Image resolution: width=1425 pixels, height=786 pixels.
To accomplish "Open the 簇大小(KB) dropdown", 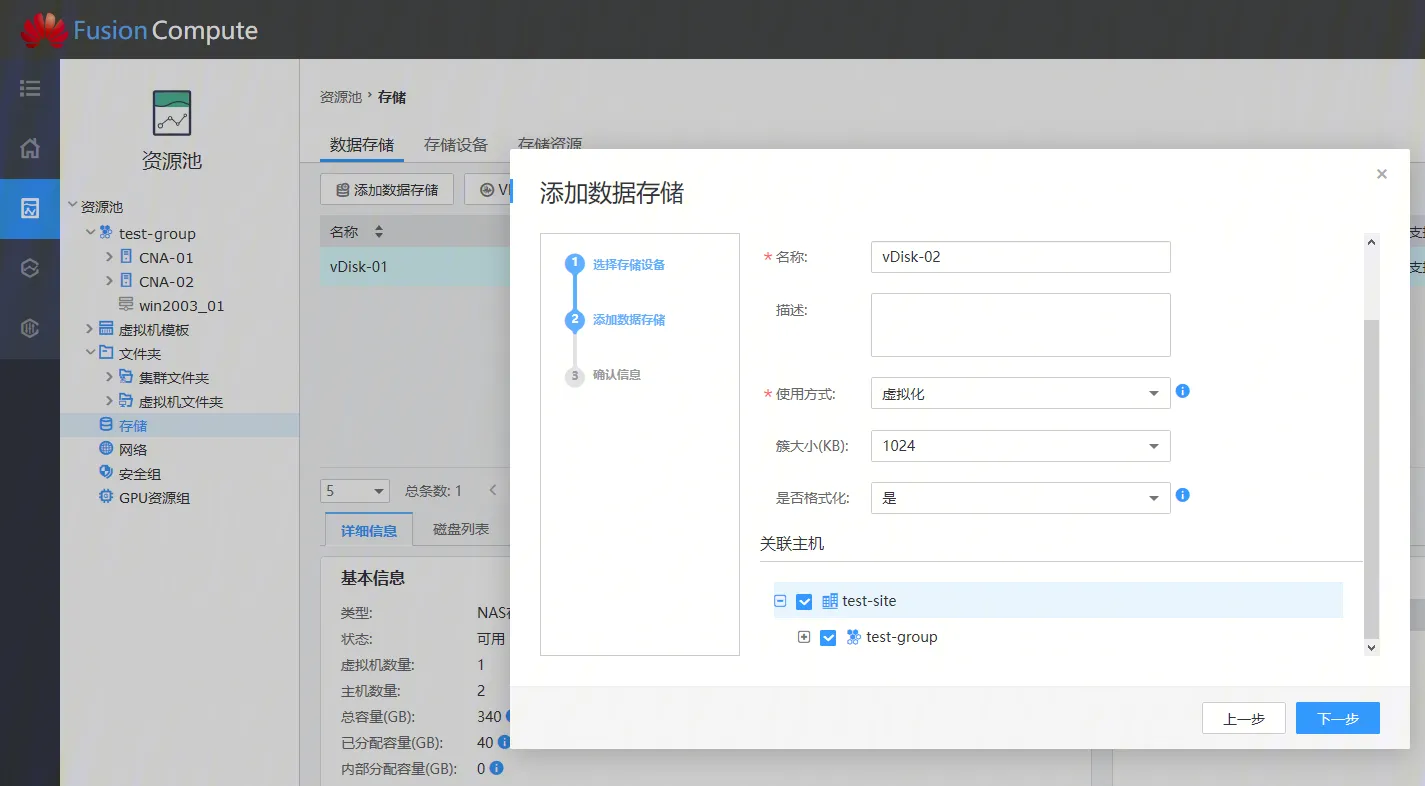I will (1020, 446).
